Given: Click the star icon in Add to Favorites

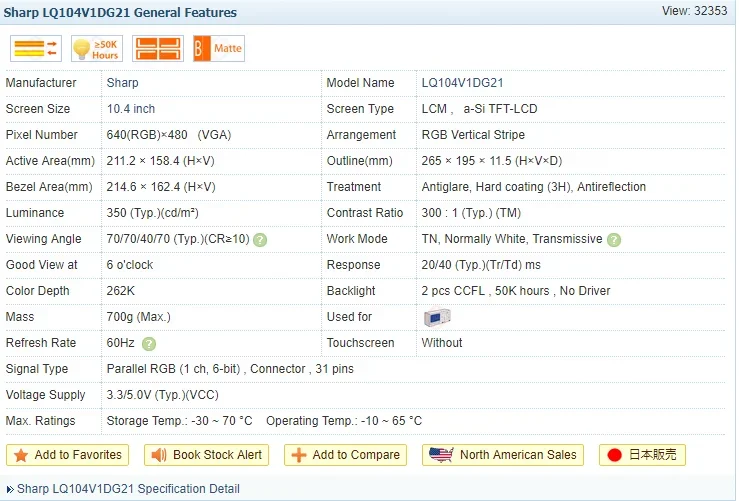Looking at the screenshot, I should coord(21,455).
